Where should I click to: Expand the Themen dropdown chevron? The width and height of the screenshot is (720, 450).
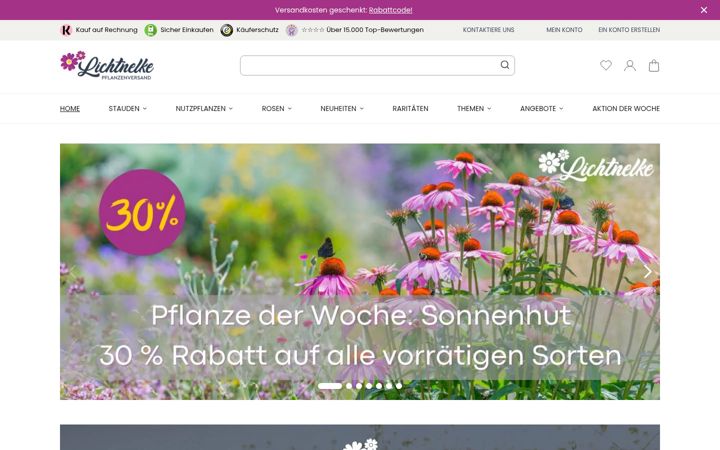[x=489, y=108]
